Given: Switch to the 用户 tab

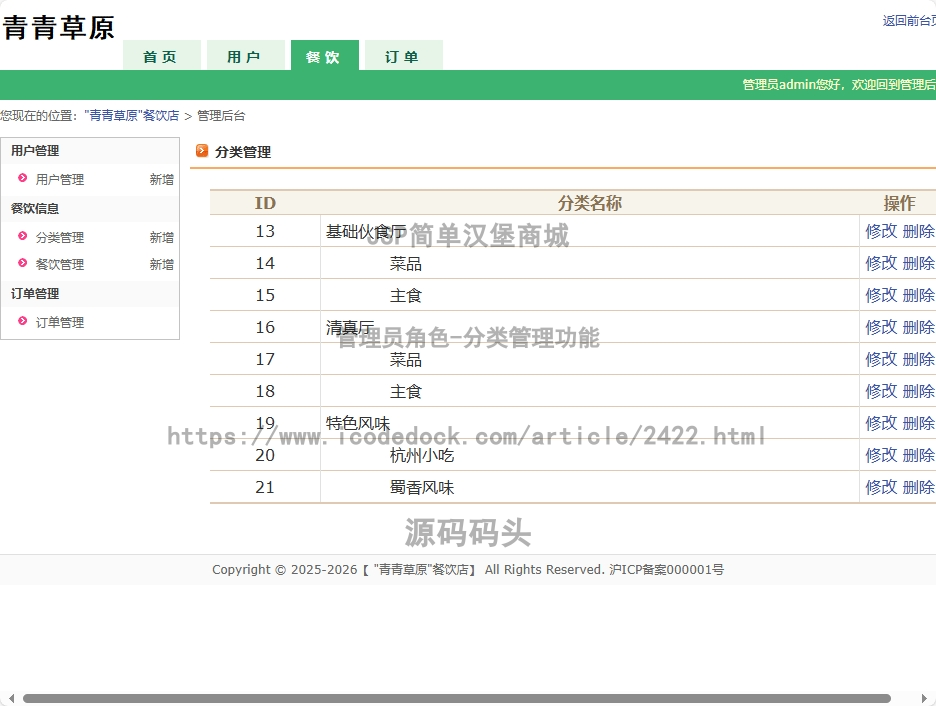Looking at the screenshot, I should (245, 56).
